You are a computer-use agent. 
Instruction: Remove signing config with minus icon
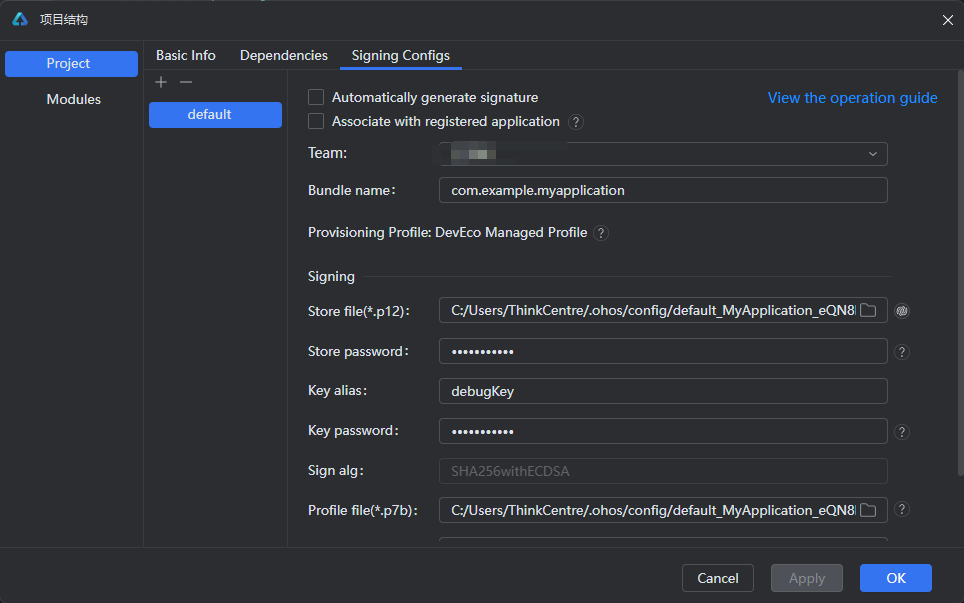(186, 82)
